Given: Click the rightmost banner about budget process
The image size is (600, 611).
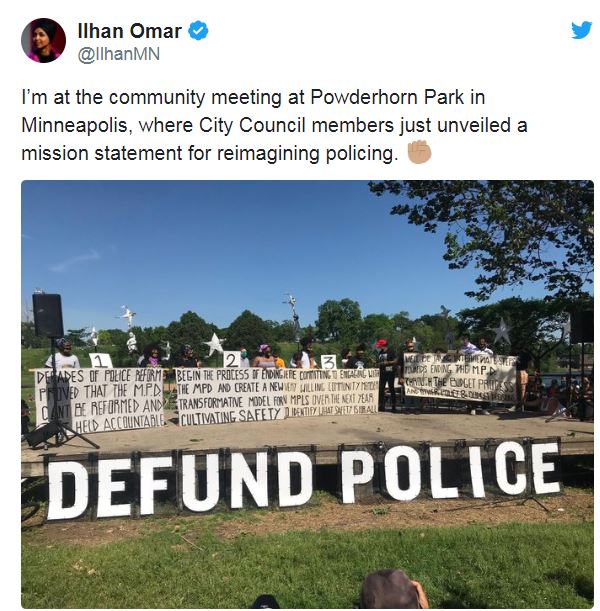Looking at the screenshot, I should click(461, 378).
